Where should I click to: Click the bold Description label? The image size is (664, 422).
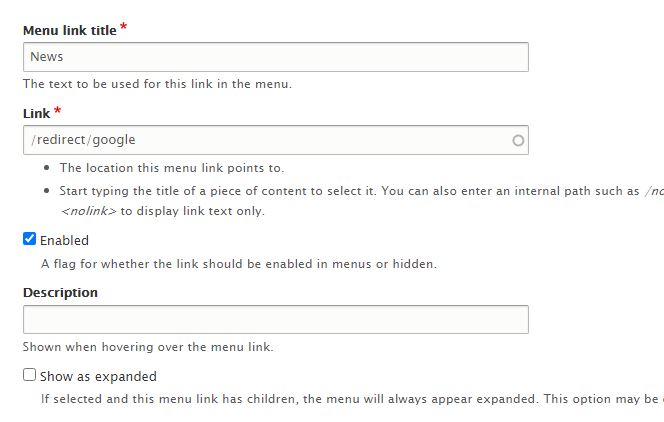(x=60, y=293)
